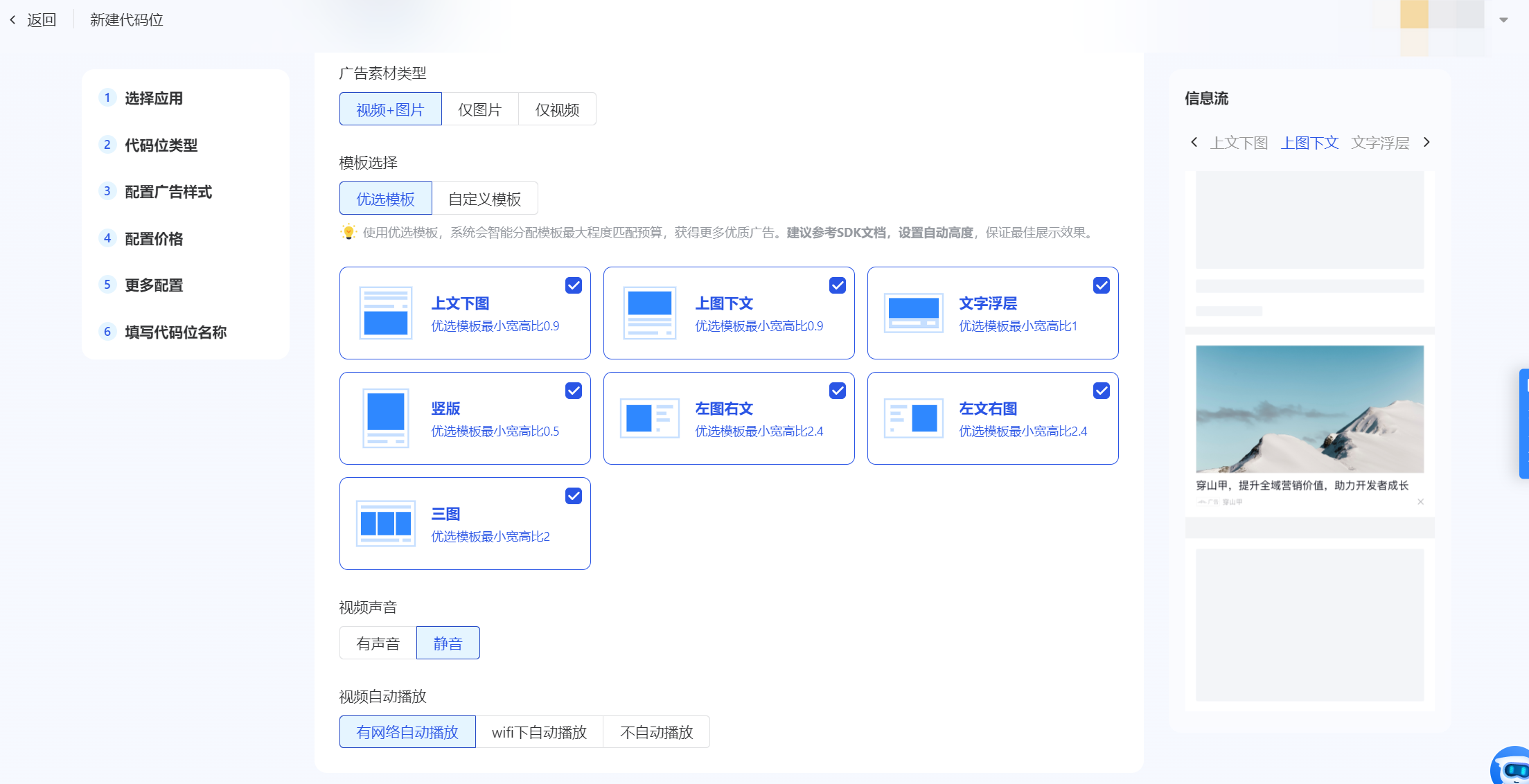Select 有网络自动播放 autoplay option
This screenshot has height=784, width=1529.
(x=407, y=732)
